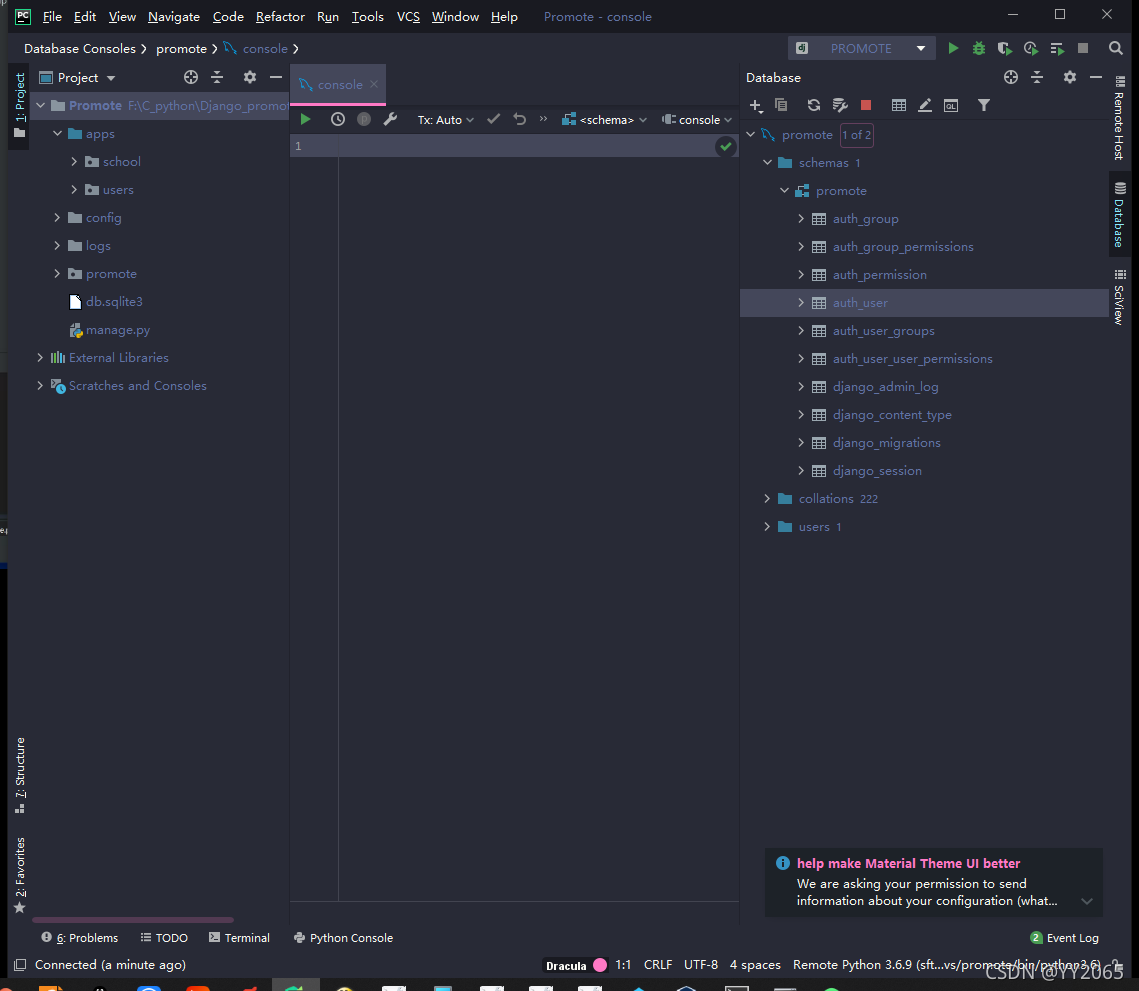This screenshot has width=1139, height=991.
Task: Open console settings wrench icon
Action: coord(390,119)
